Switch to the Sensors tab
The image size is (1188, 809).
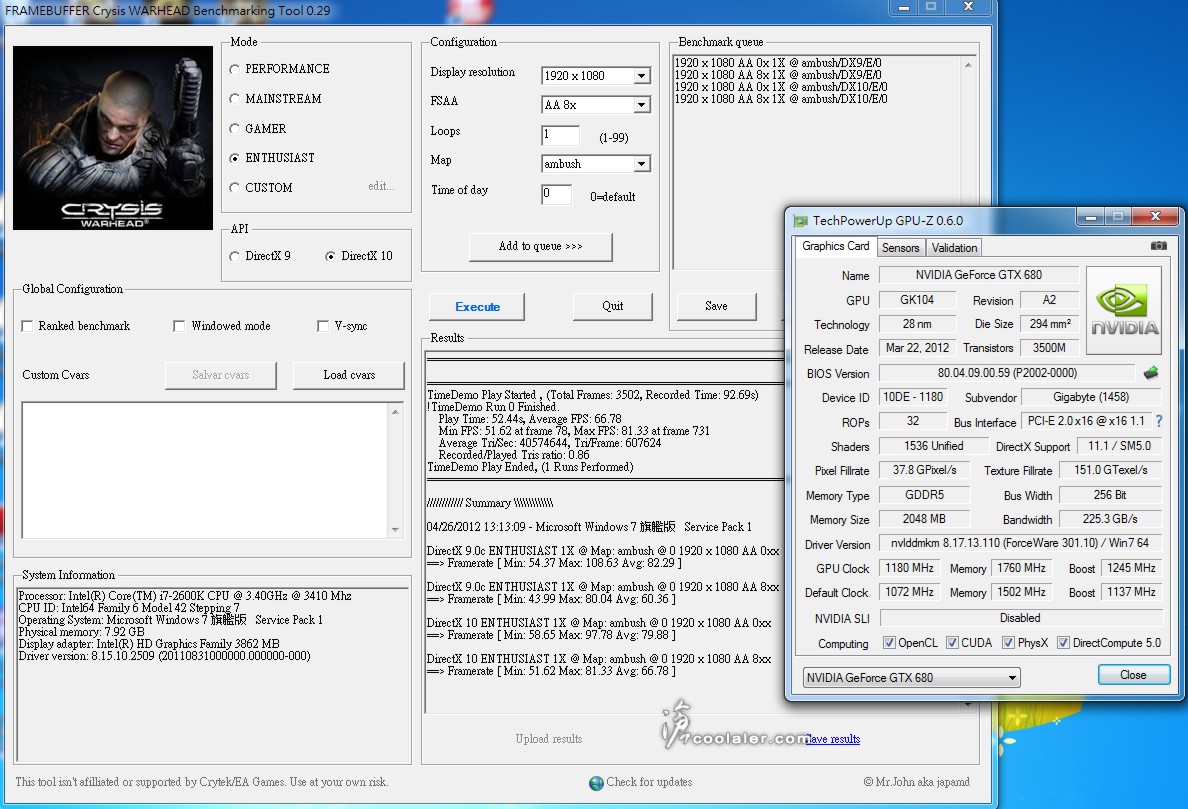[900, 248]
